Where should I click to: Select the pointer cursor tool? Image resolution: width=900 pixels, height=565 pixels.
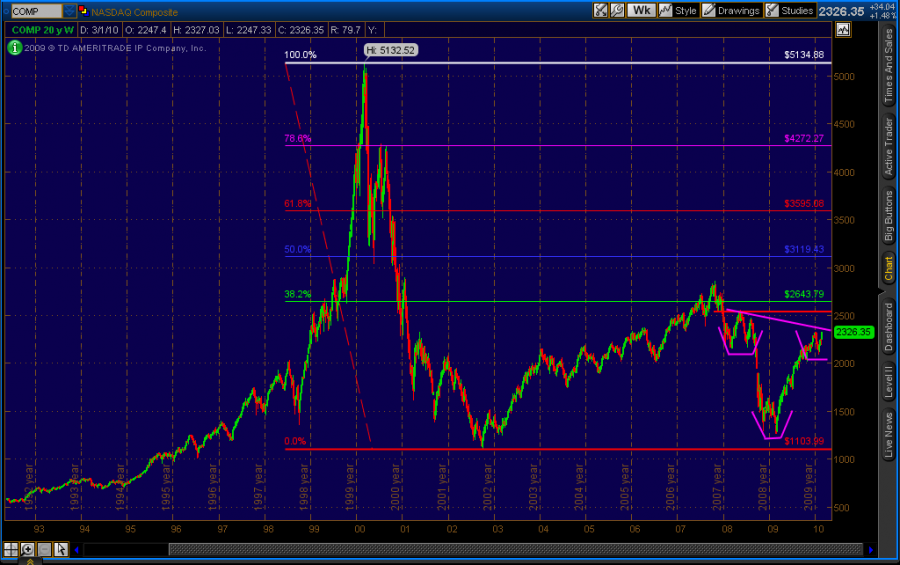tap(61, 549)
